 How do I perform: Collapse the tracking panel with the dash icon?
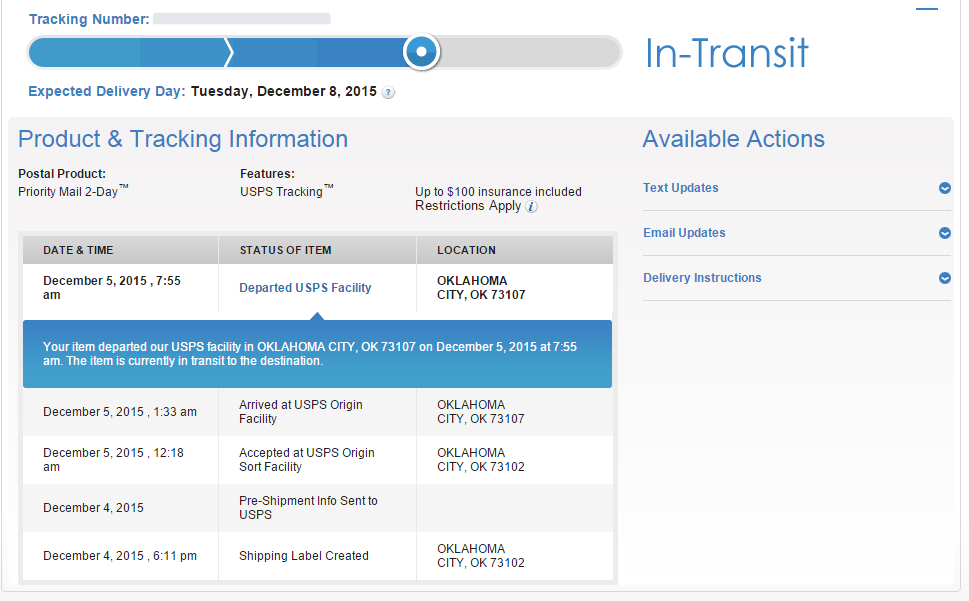(926, 9)
